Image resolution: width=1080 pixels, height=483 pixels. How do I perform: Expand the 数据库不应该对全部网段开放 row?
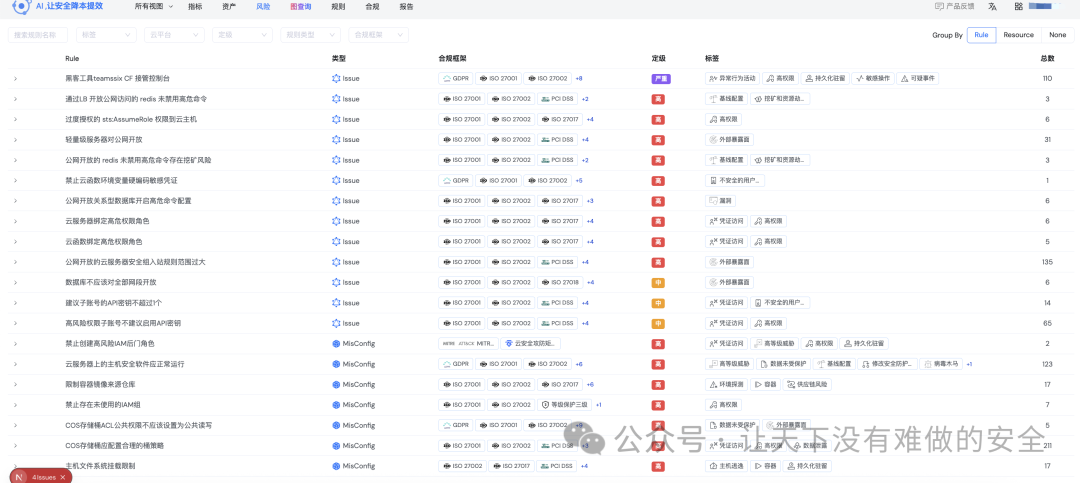[x=15, y=282]
